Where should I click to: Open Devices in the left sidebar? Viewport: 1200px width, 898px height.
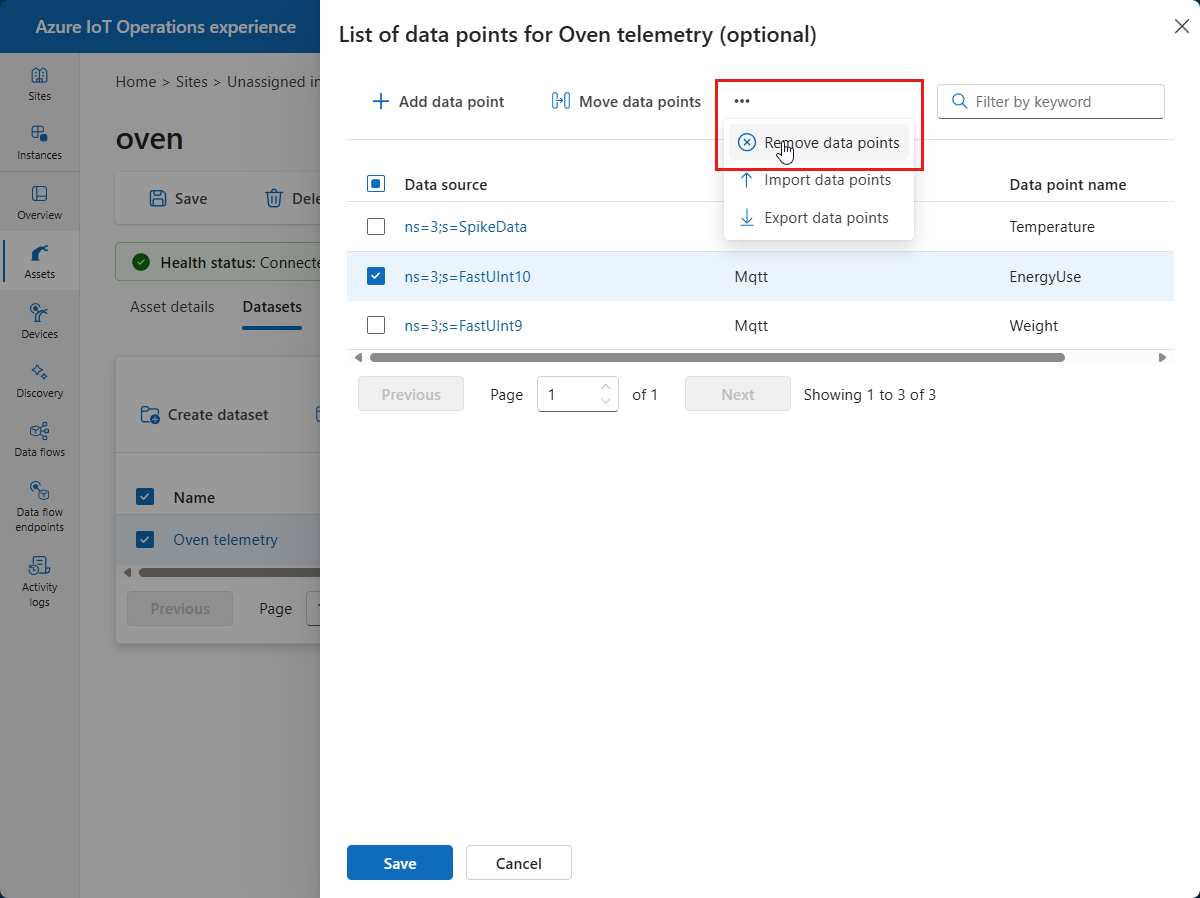[39, 322]
